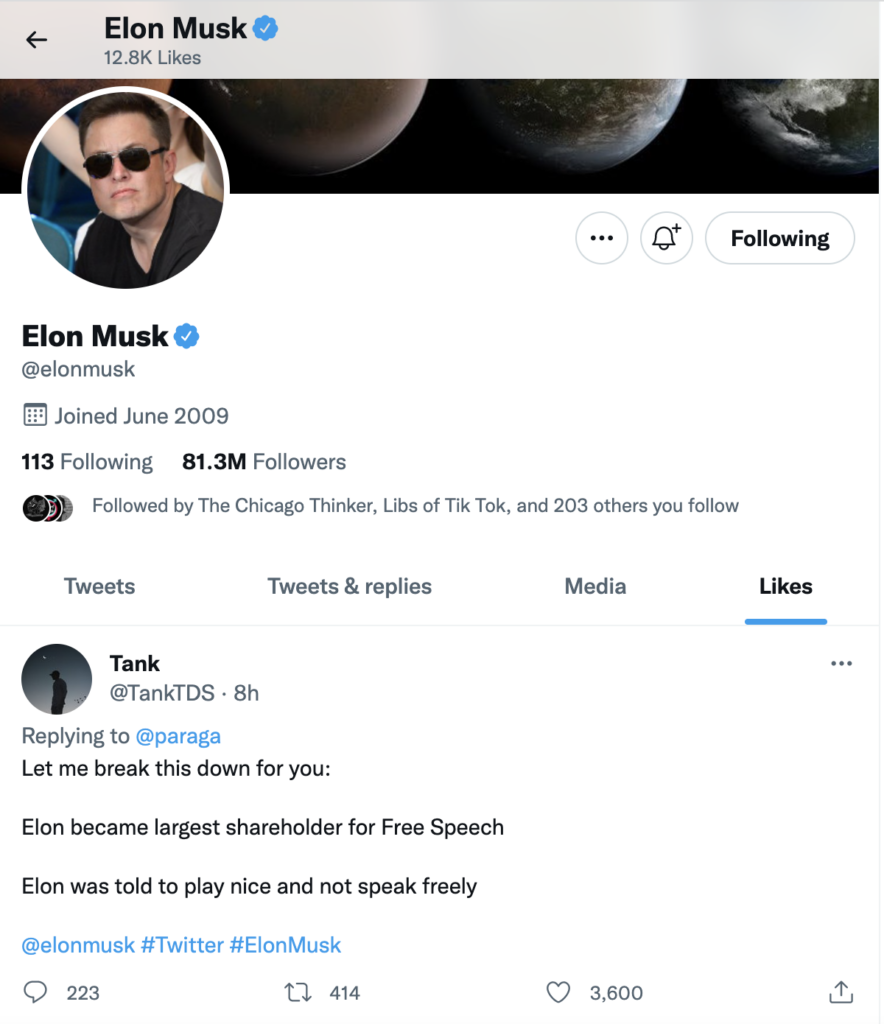Expand the Tank tweet's more options menu

[x=841, y=663]
